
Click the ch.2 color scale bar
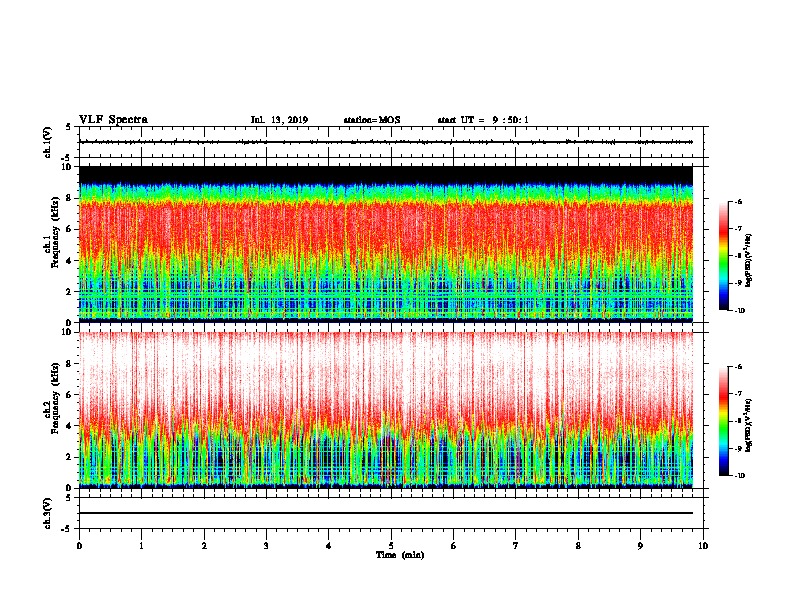(723, 421)
